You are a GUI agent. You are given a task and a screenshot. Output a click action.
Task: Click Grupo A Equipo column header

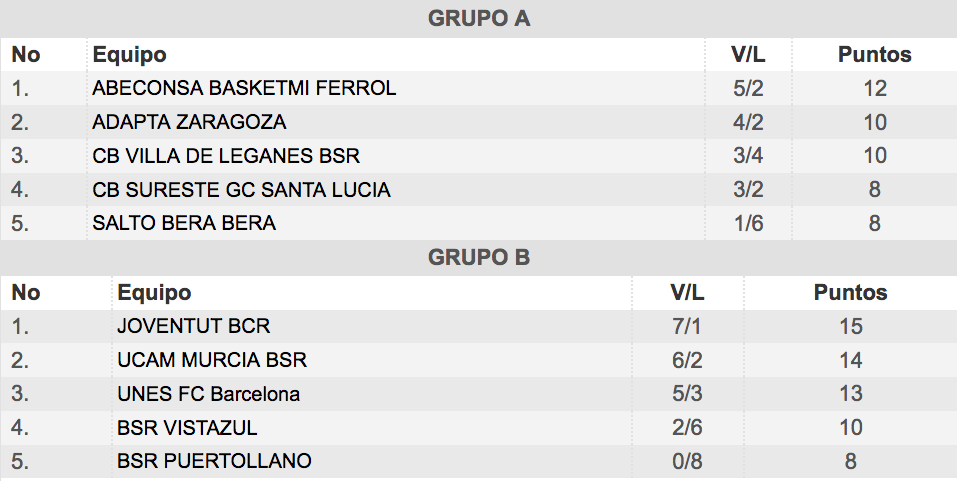click(x=129, y=54)
